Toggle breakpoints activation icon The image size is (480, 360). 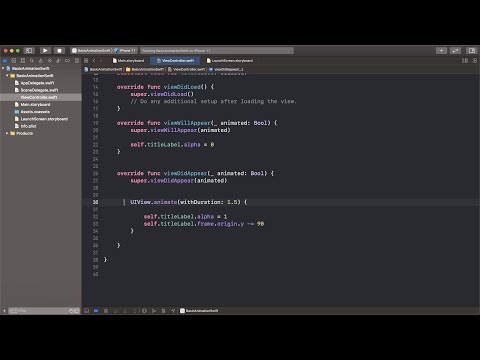pyautogui.click(x=96, y=311)
